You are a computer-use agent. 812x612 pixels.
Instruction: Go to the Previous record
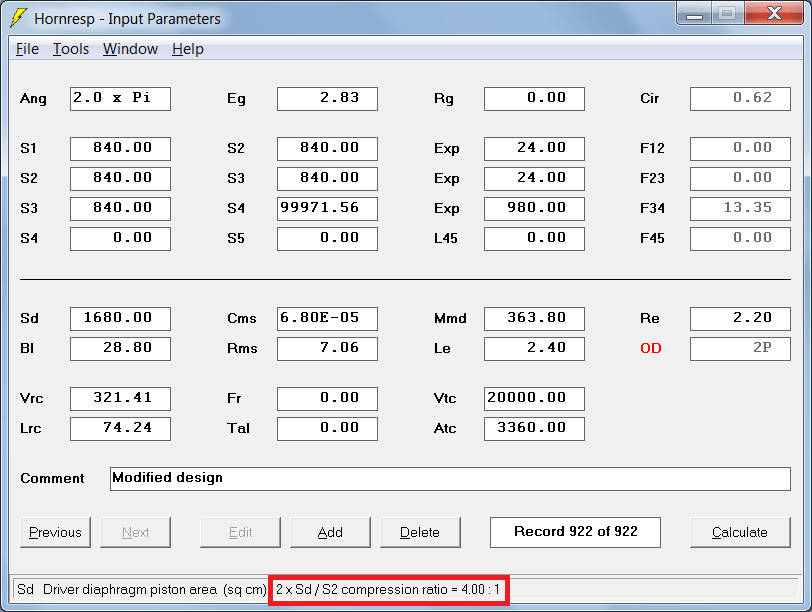tap(55, 532)
